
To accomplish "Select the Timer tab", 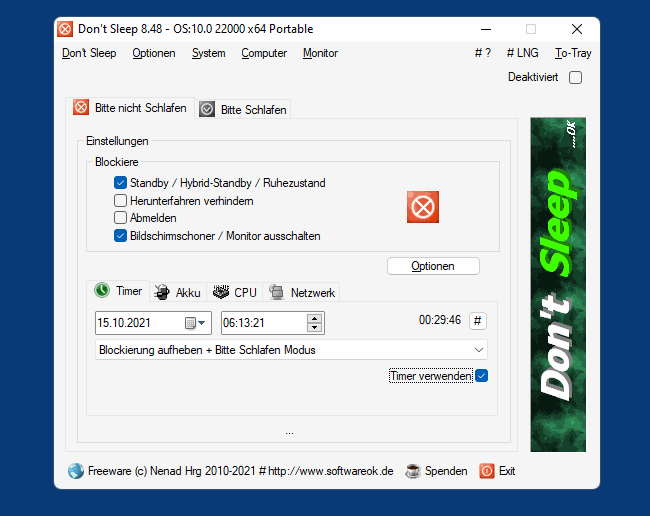I will click(x=118, y=291).
